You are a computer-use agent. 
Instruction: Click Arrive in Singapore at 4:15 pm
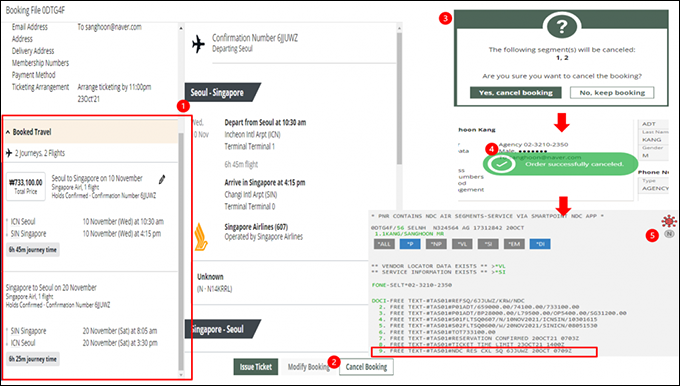point(265,183)
